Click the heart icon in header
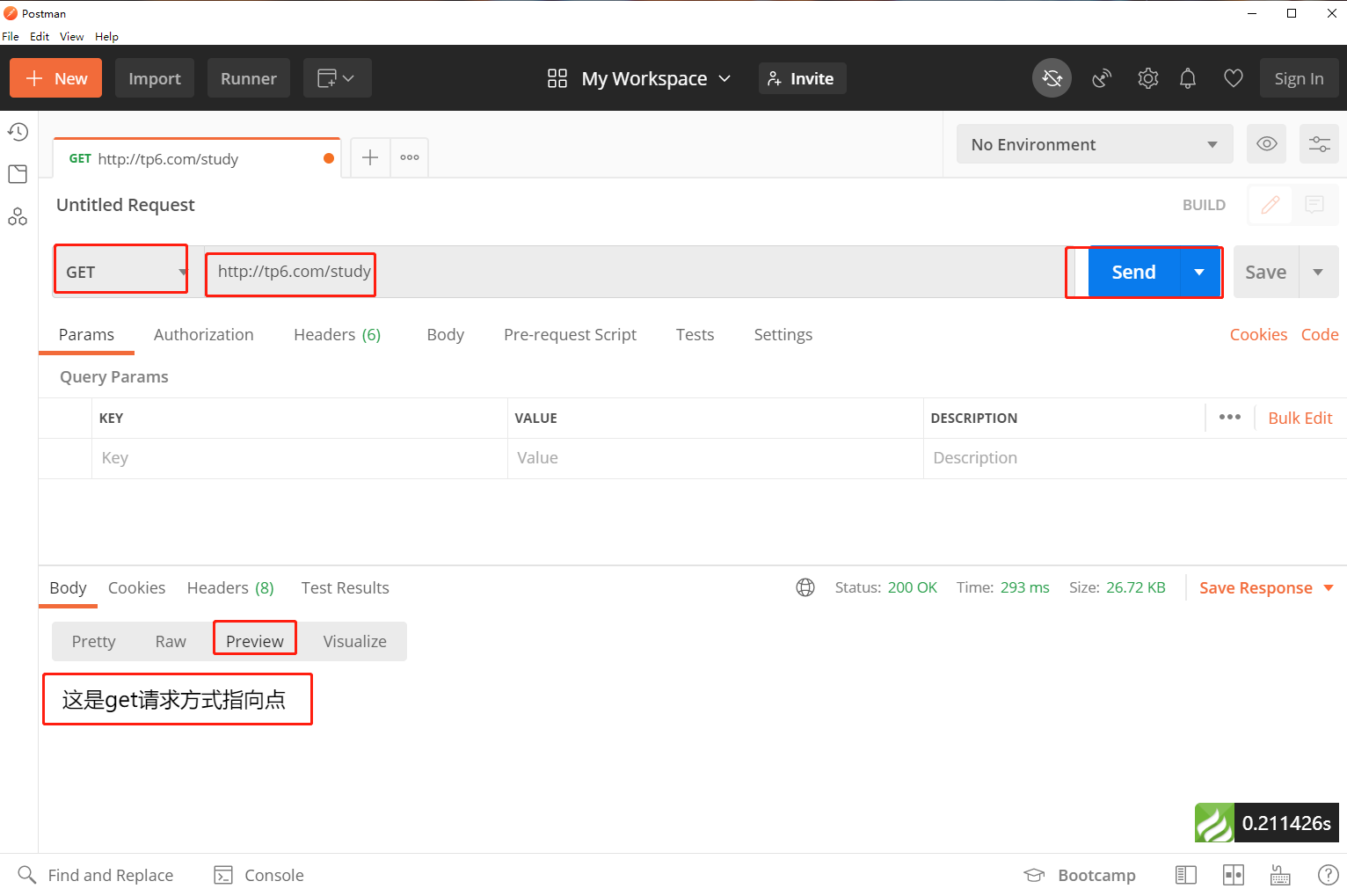1347x896 pixels. 1234,78
